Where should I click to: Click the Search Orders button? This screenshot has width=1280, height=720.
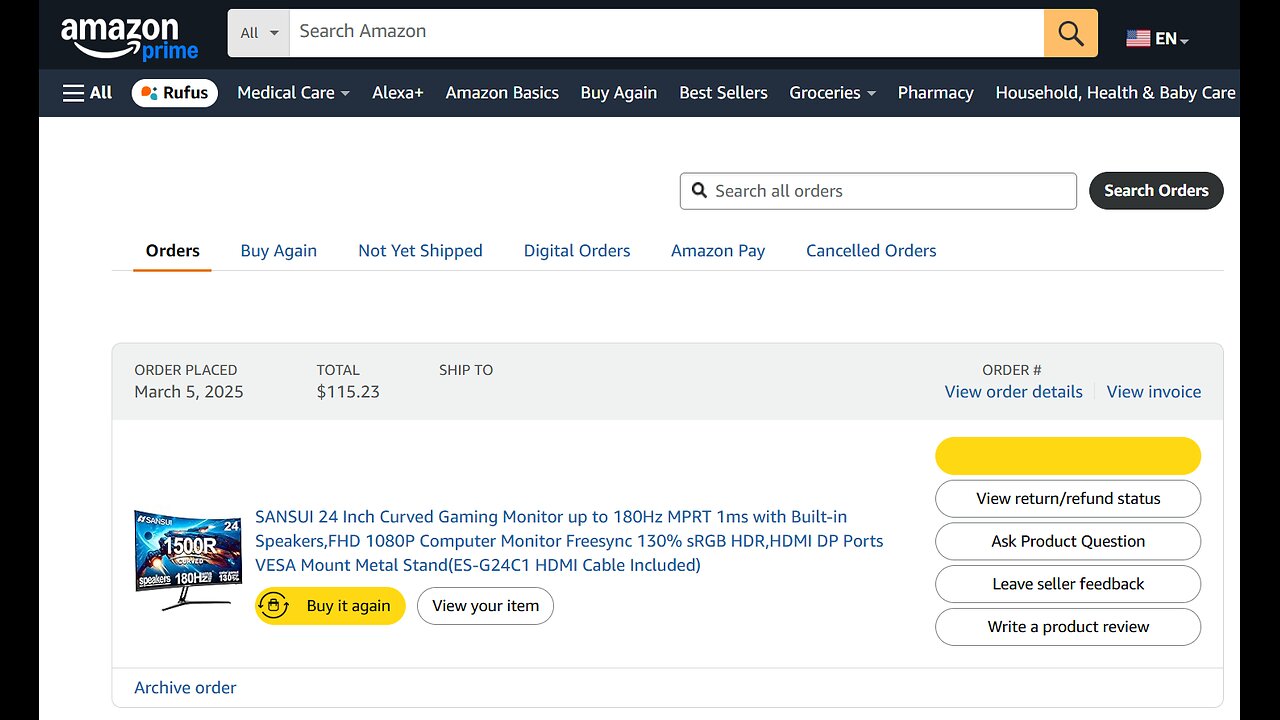pos(1156,191)
